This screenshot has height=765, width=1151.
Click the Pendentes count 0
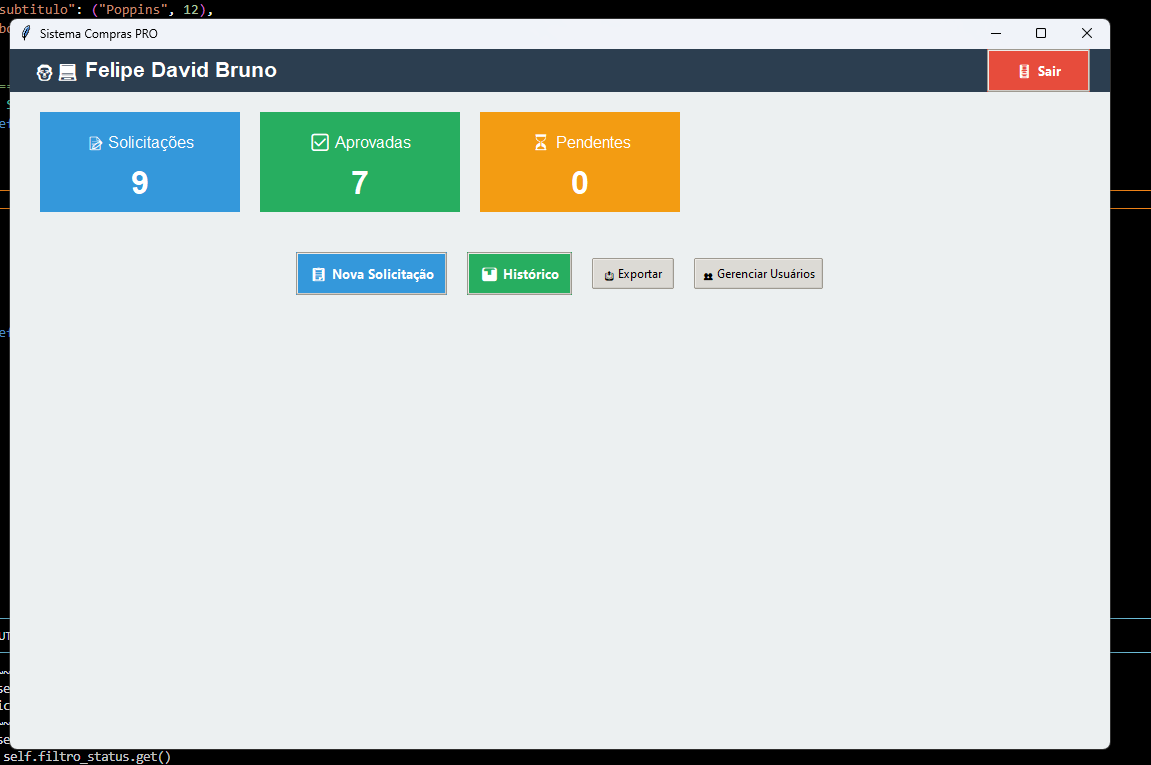[x=580, y=183]
